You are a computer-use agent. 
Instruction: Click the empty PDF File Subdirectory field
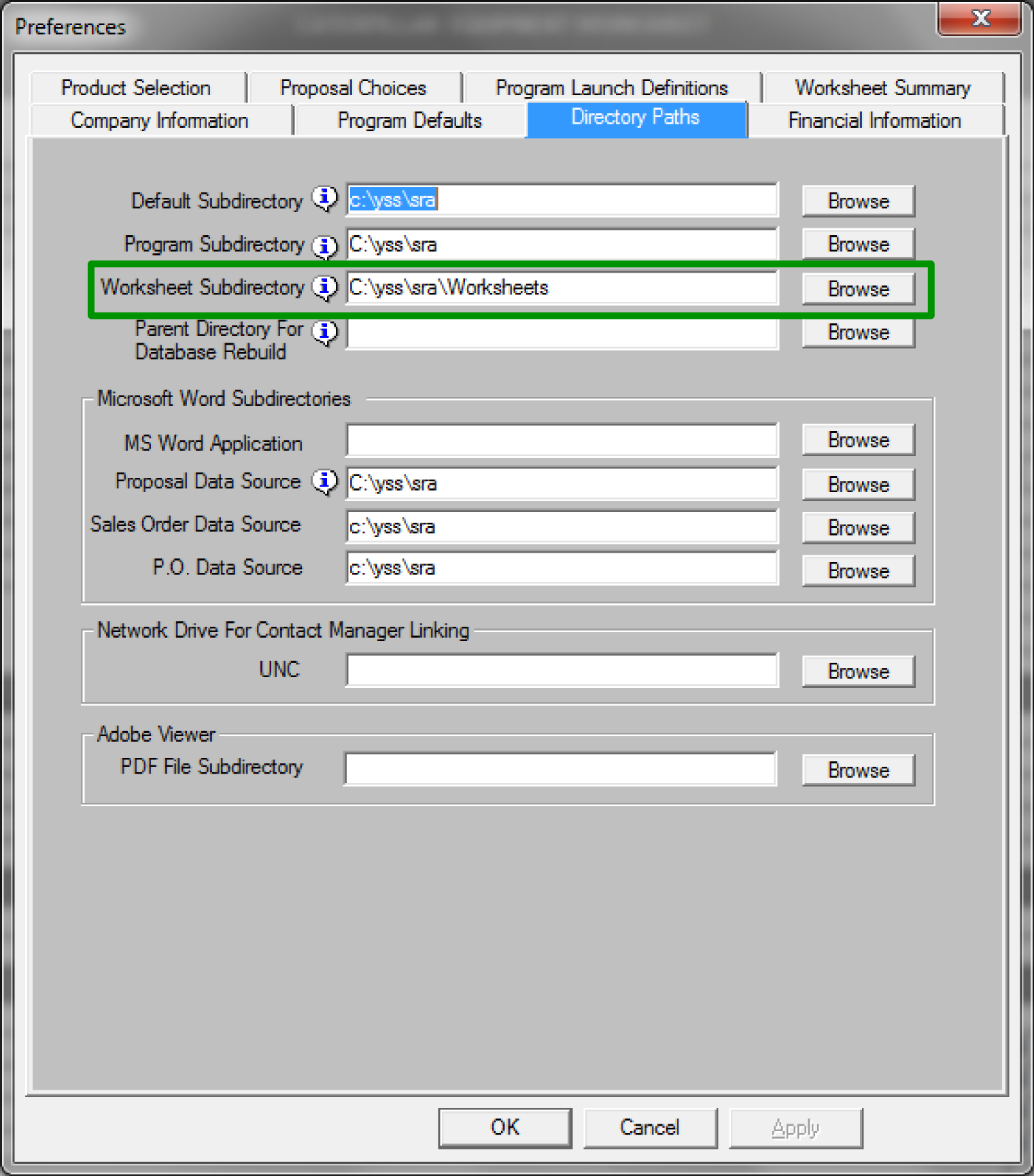pyautogui.click(x=560, y=769)
